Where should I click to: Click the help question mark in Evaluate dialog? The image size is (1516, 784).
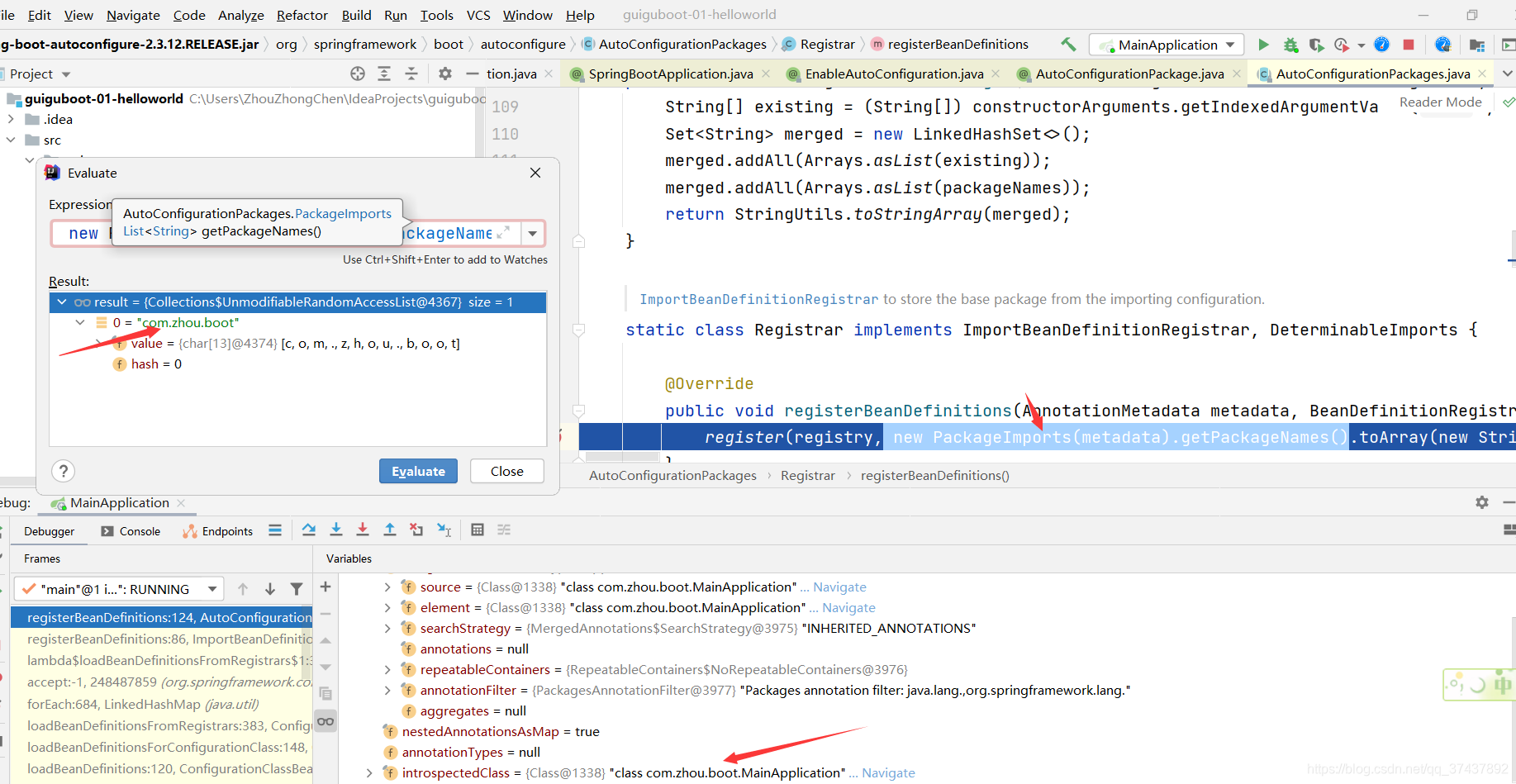tap(63, 471)
